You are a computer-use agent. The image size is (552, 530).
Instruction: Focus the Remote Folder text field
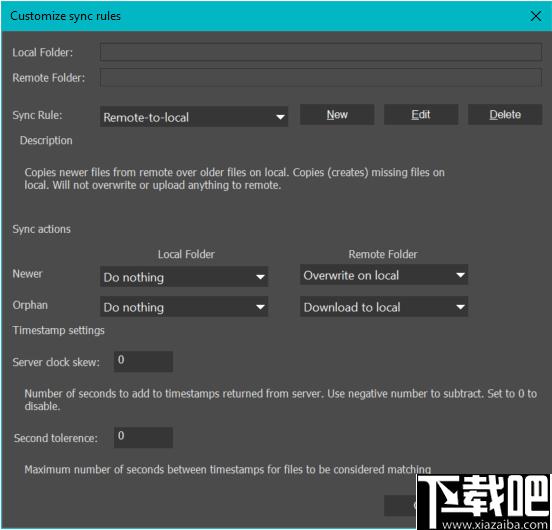(x=321, y=78)
